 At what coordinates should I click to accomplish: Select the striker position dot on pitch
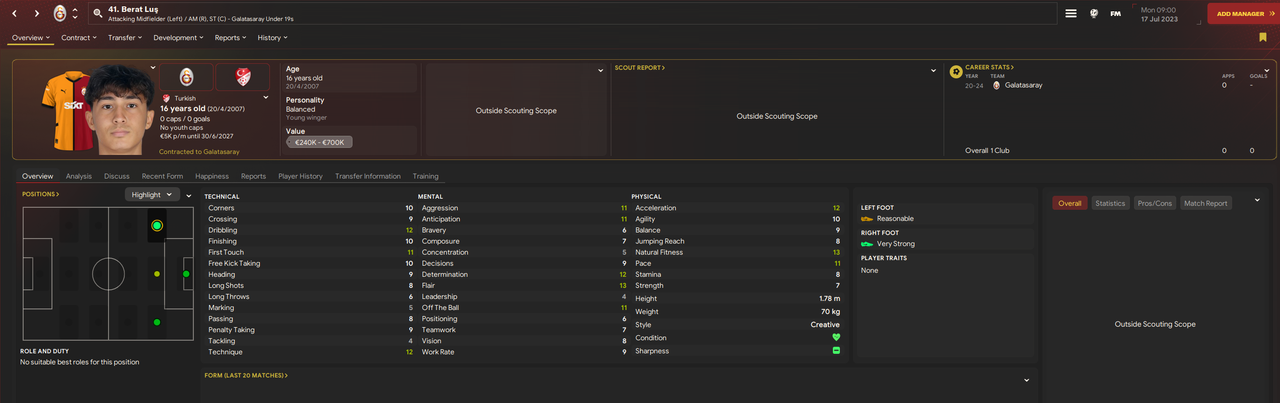[186, 273]
